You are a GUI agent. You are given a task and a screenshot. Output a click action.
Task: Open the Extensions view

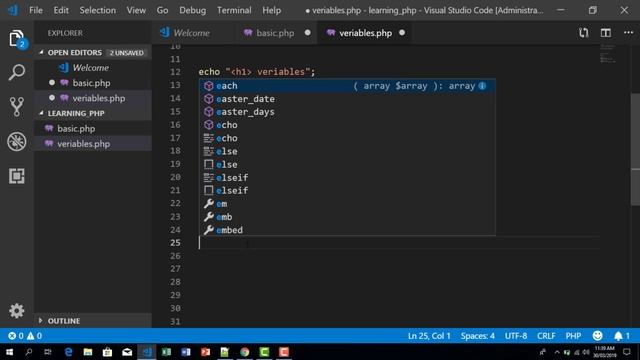[x=16, y=176]
